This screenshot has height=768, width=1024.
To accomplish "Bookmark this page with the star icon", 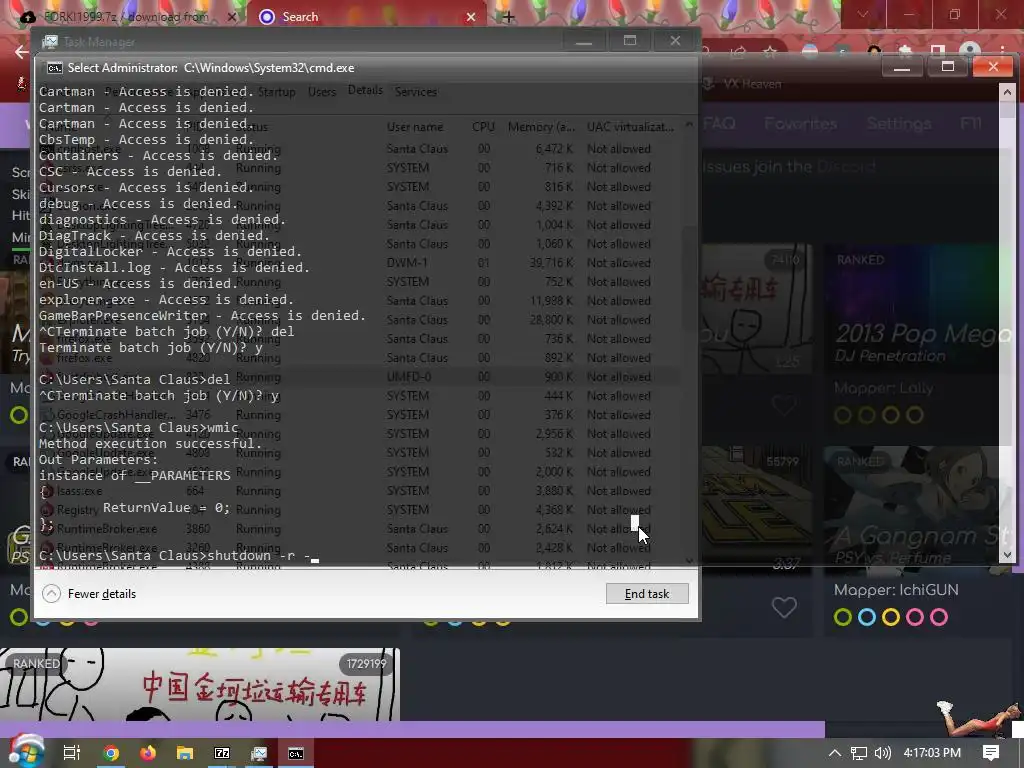I will (770, 52).
